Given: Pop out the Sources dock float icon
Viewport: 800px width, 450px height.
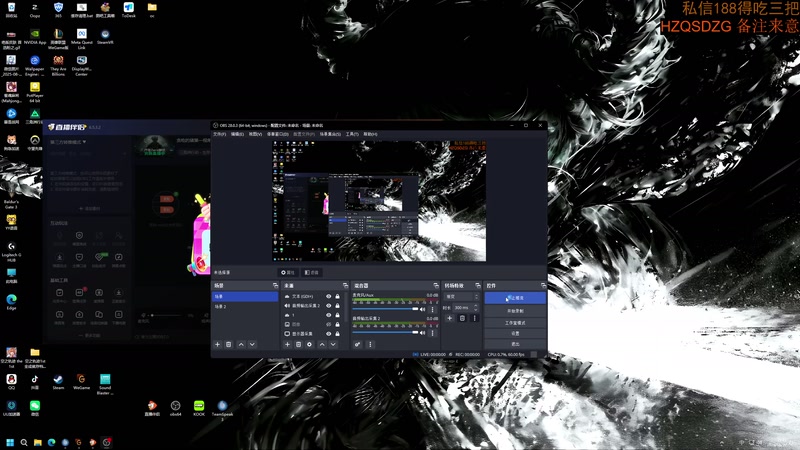Looking at the screenshot, I should tap(345, 286).
